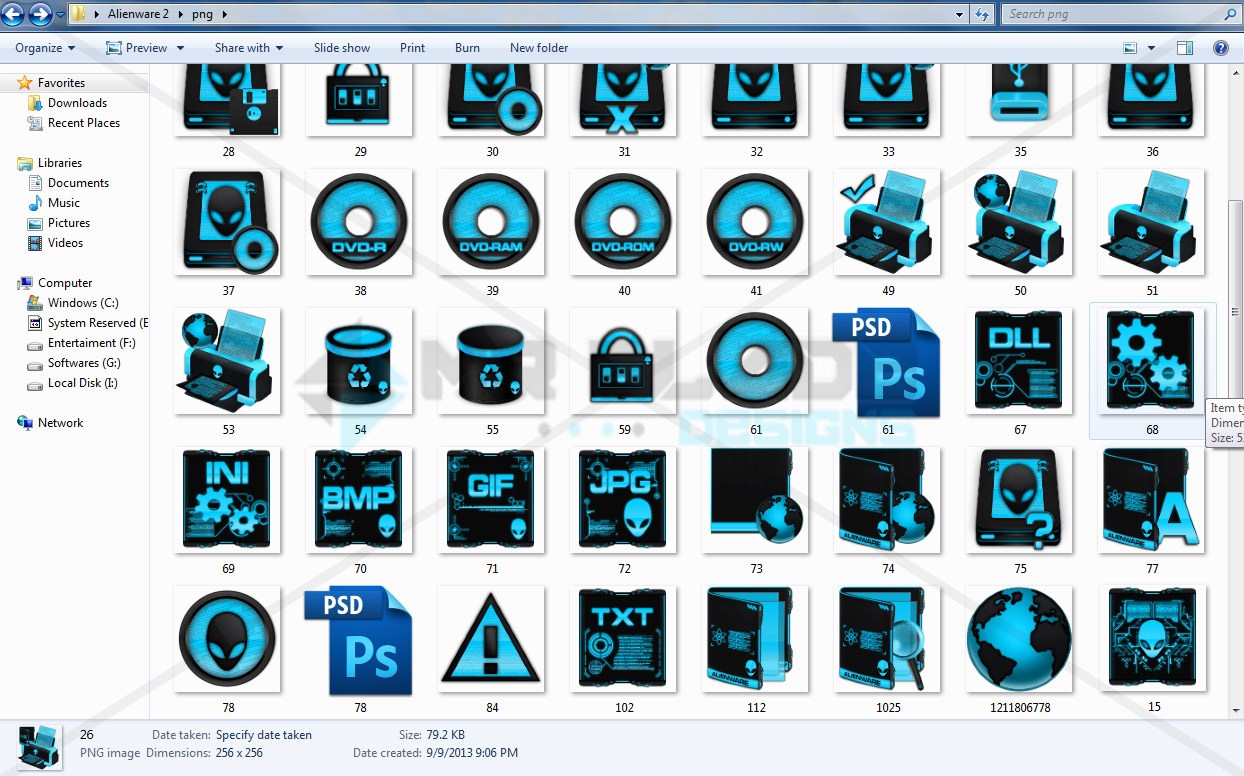
Task: Open Windows Explorer Help
Action: (x=1220, y=47)
